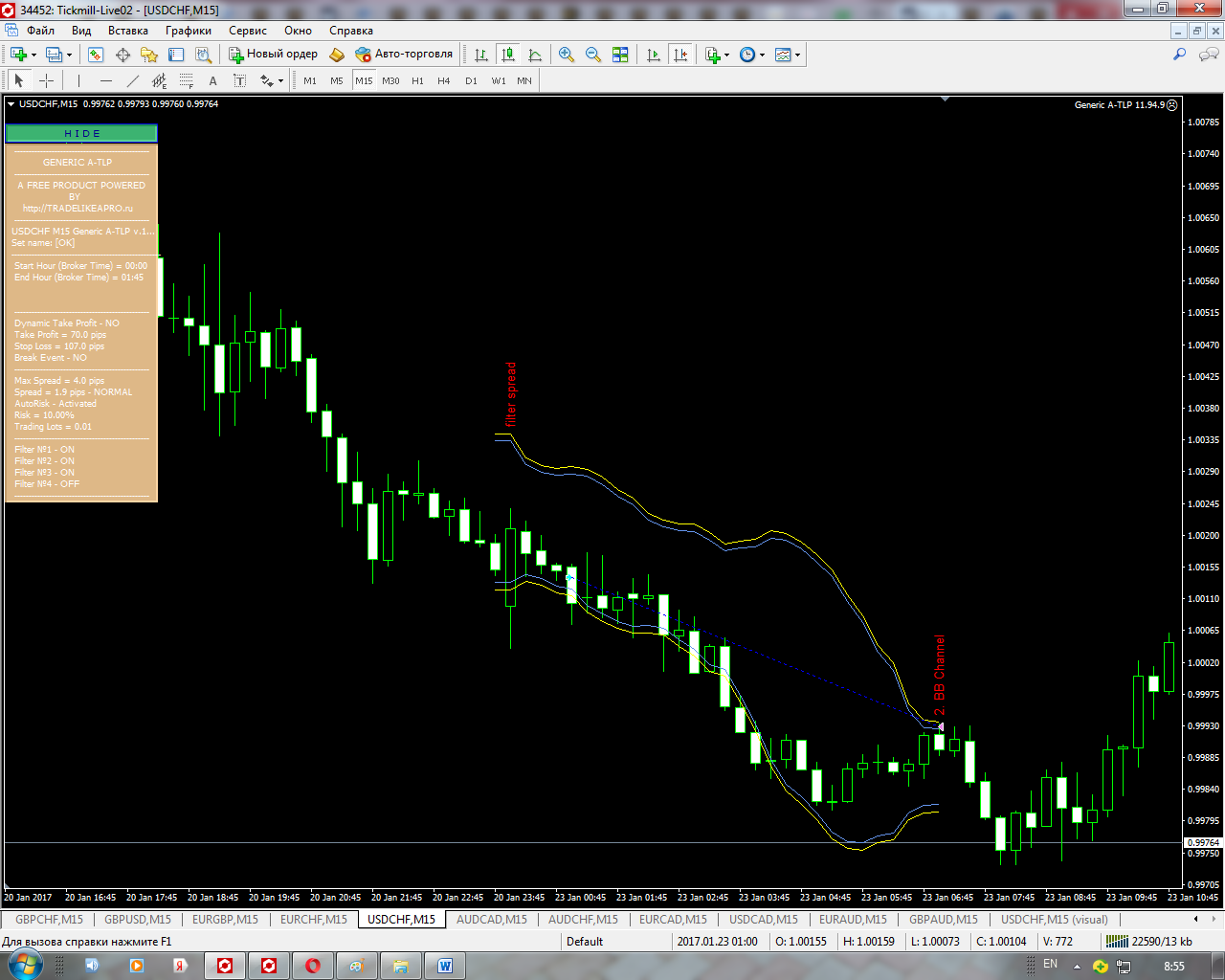Screen dimensions: 1225x980
Task: Switch to EURCHF,M15 chart tab
Action: pyautogui.click(x=314, y=920)
